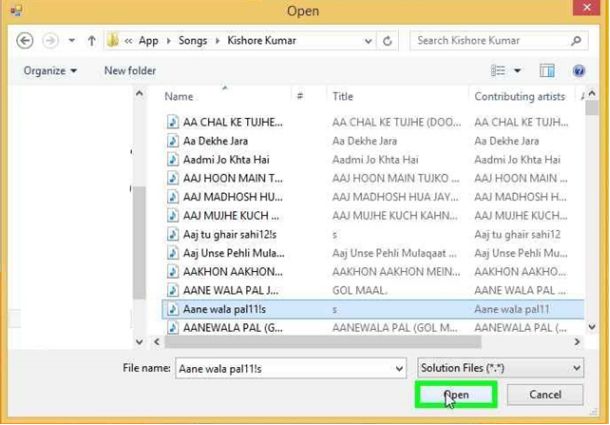The image size is (610, 425).
Task: Toggle the preview pane icon
Action: 547,71
